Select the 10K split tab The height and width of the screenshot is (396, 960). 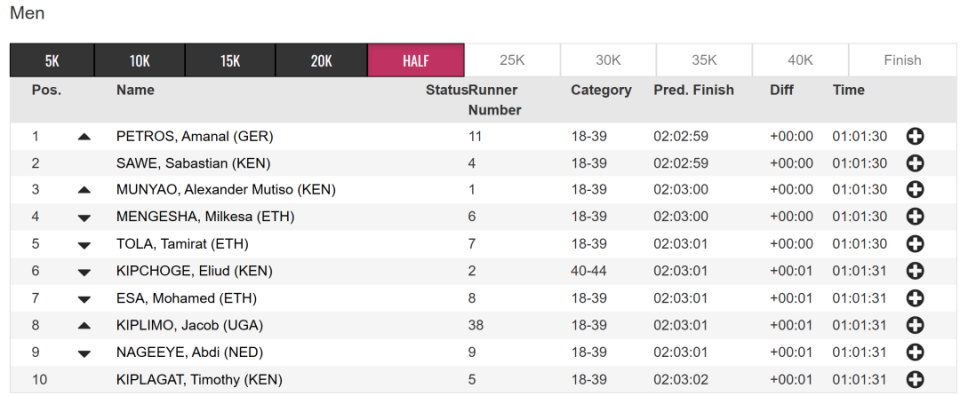click(140, 60)
